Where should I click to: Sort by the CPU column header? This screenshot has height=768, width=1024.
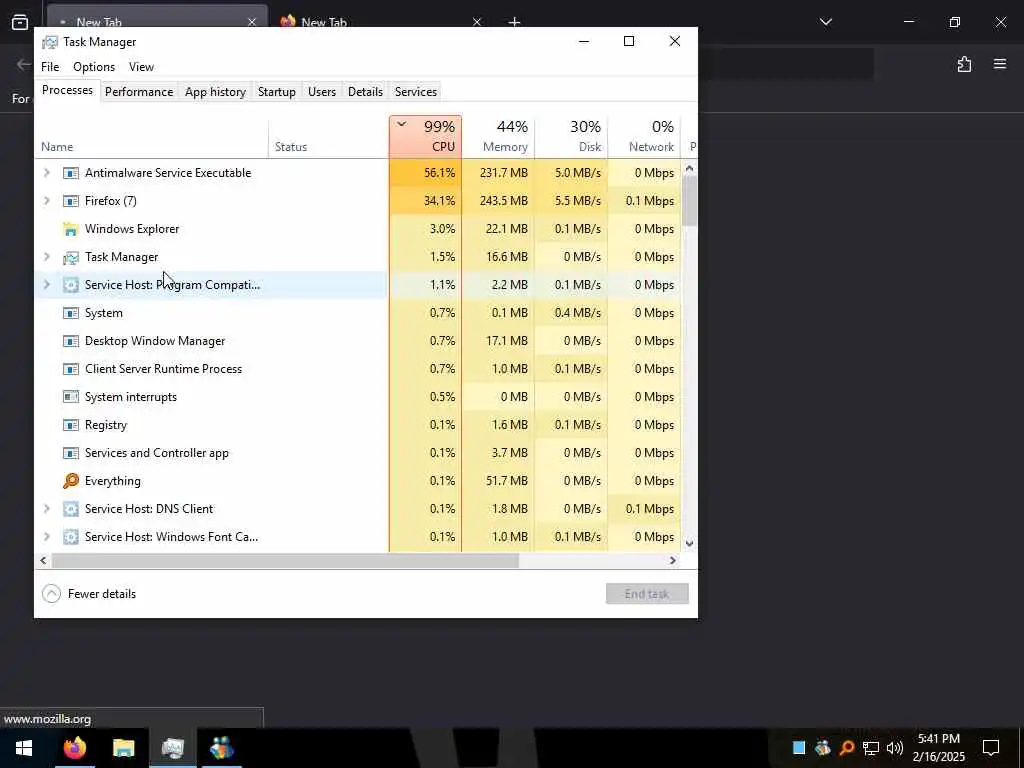coord(425,137)
